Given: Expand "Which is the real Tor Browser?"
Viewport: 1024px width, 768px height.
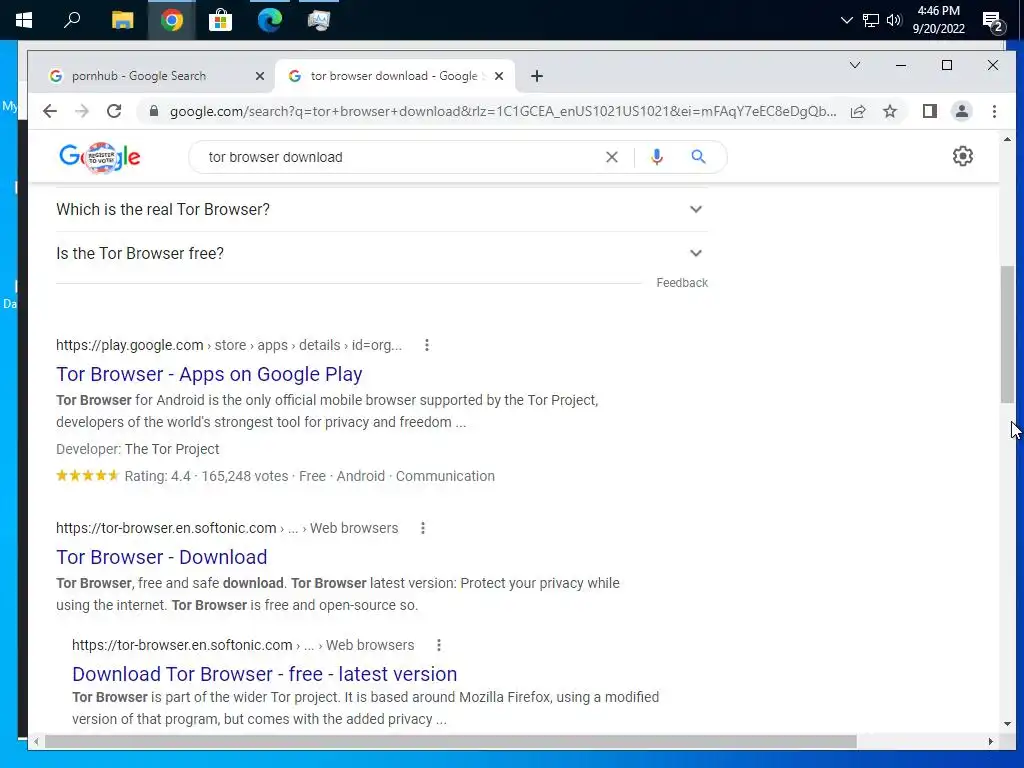Looking at the screenshot, I should click(382, 209).
